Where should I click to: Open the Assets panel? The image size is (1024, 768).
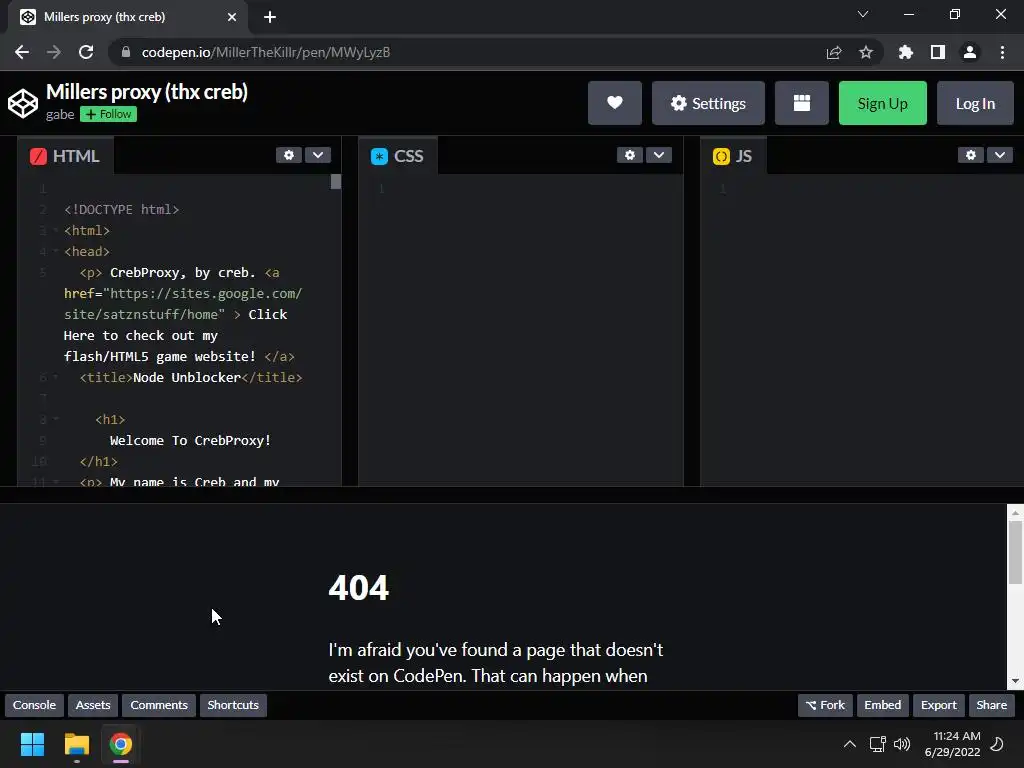[x=93, y=705]
